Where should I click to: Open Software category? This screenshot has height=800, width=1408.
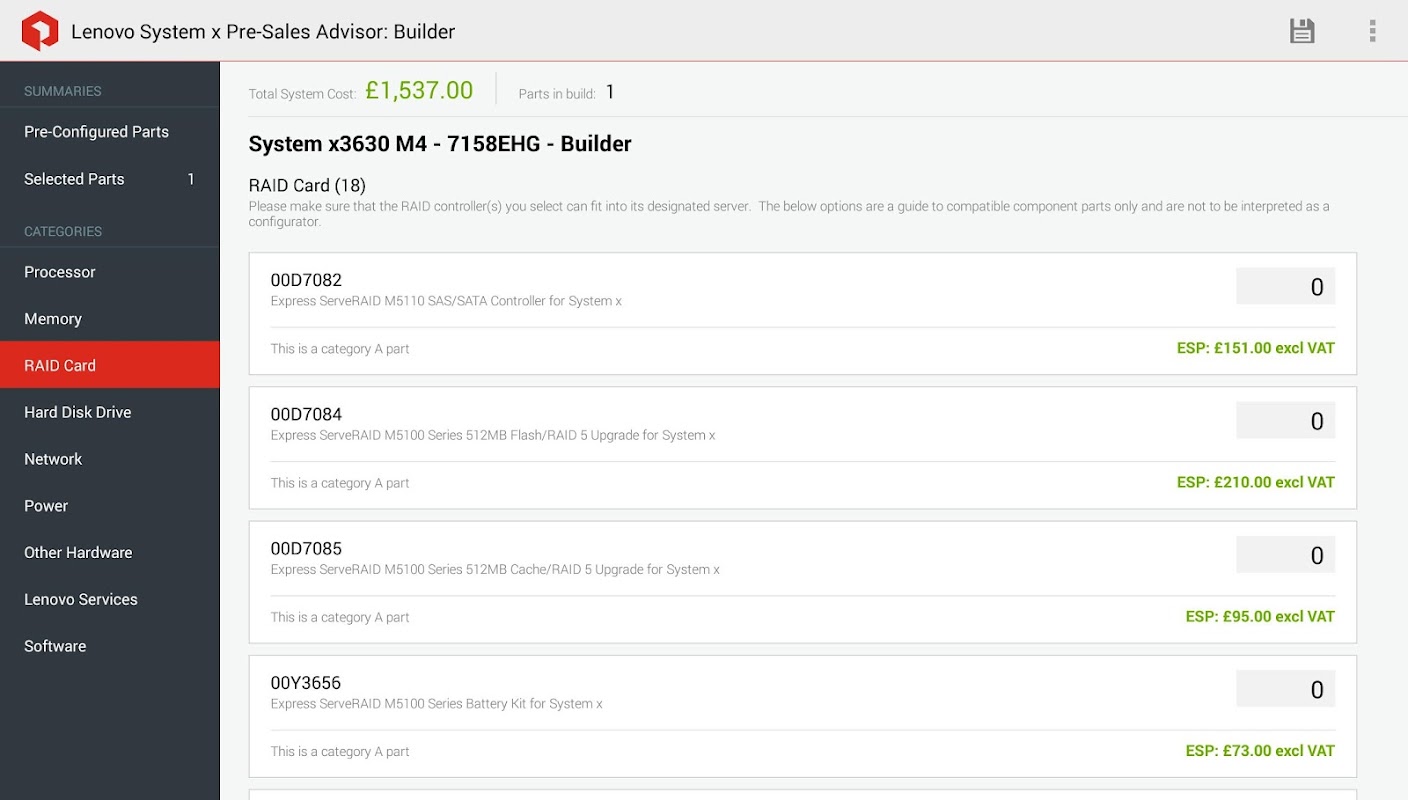coord(110,646)
